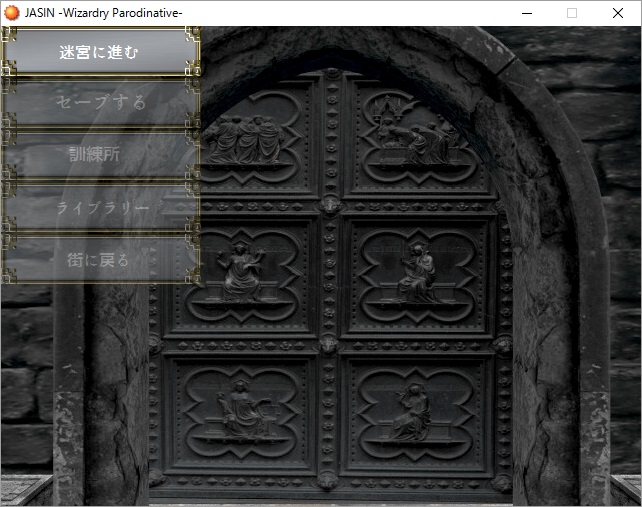This screenshot has width=642, height=507.
Task: Select 迷宮に進む to enter the labyrinth
Action: point(99,52)
